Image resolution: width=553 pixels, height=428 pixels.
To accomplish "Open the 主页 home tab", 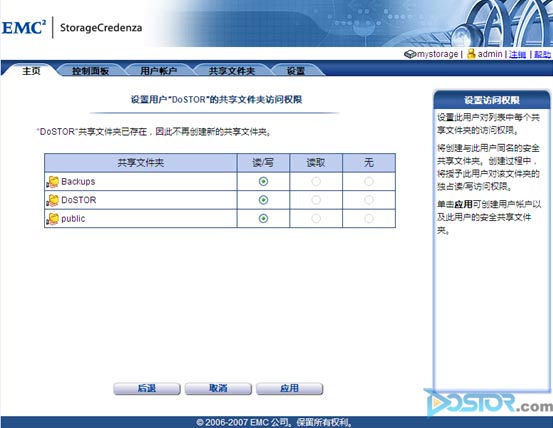I will click(31, 71).
